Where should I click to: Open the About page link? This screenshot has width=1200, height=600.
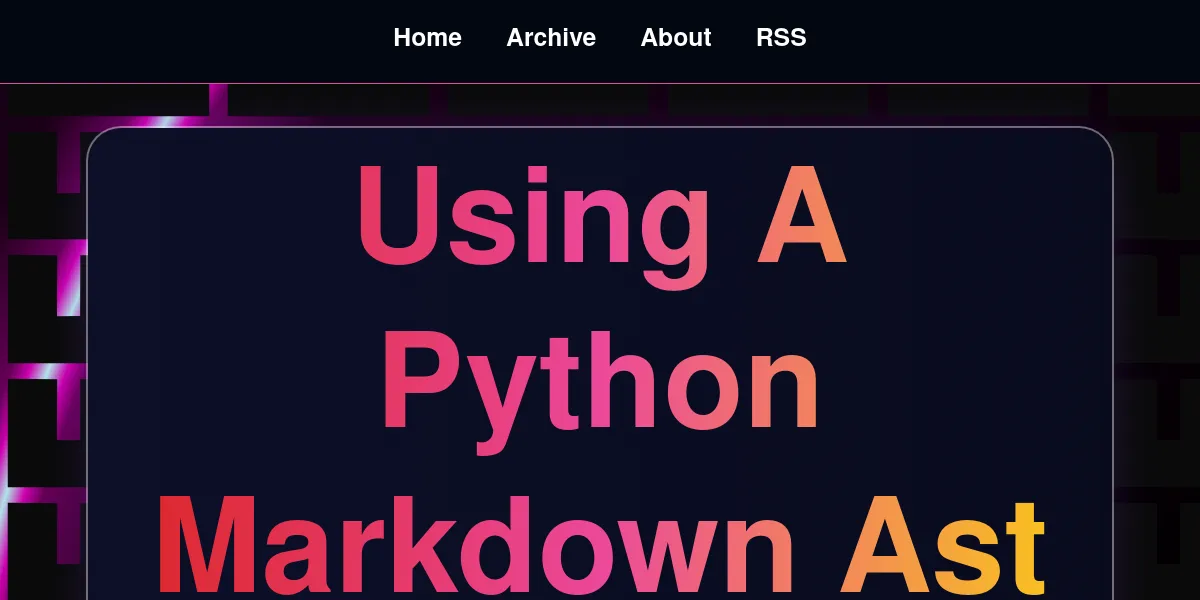click(x=676, y=38)
